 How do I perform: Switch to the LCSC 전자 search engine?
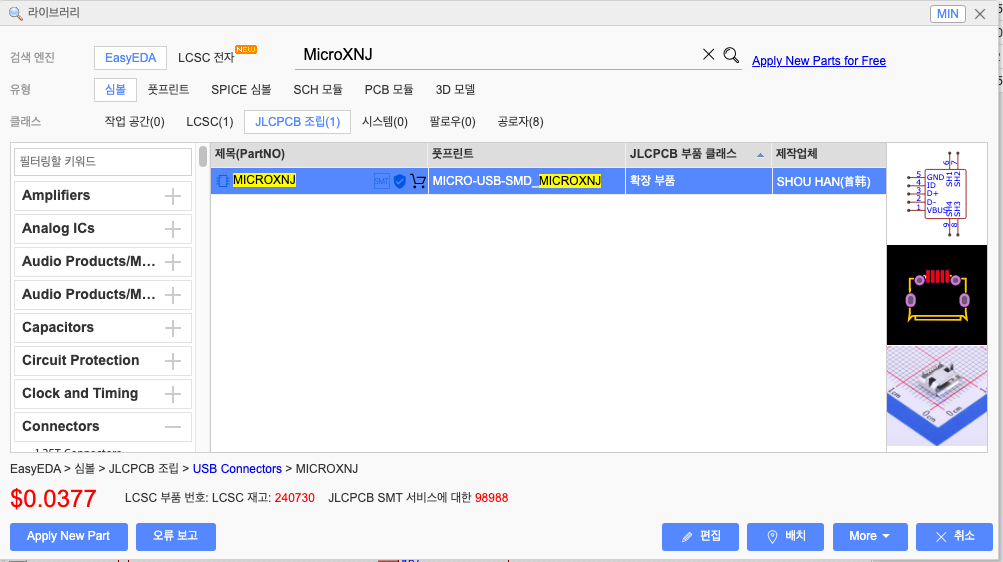point(206,58)
